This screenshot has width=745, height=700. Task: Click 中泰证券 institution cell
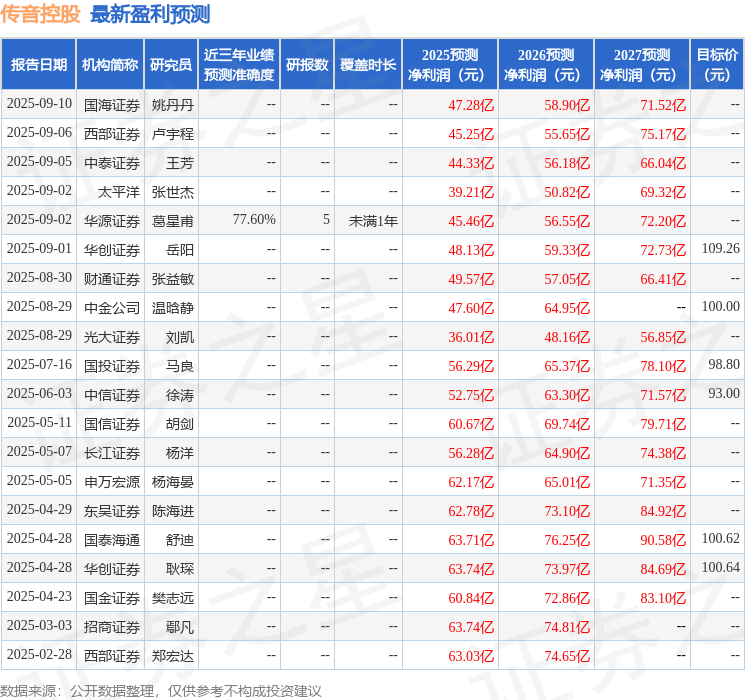point(112,163)
